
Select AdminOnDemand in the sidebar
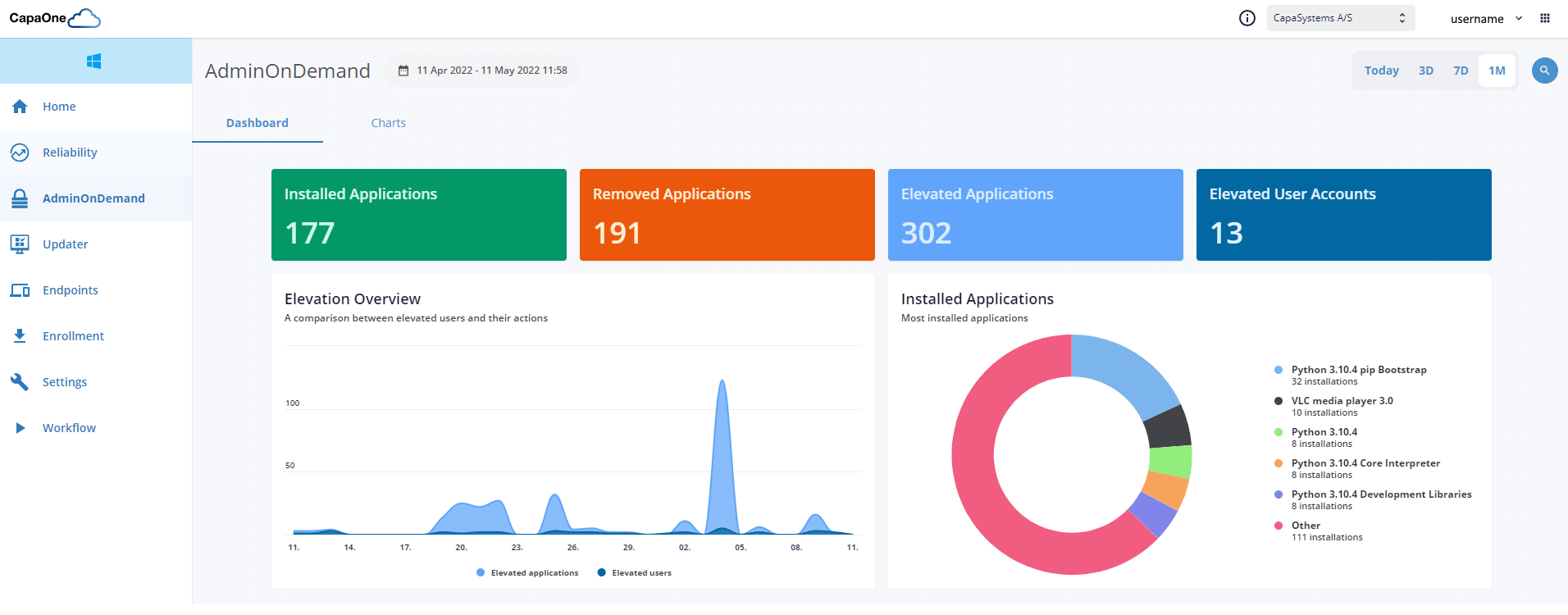pyautogui.click(x=96, y=198)
